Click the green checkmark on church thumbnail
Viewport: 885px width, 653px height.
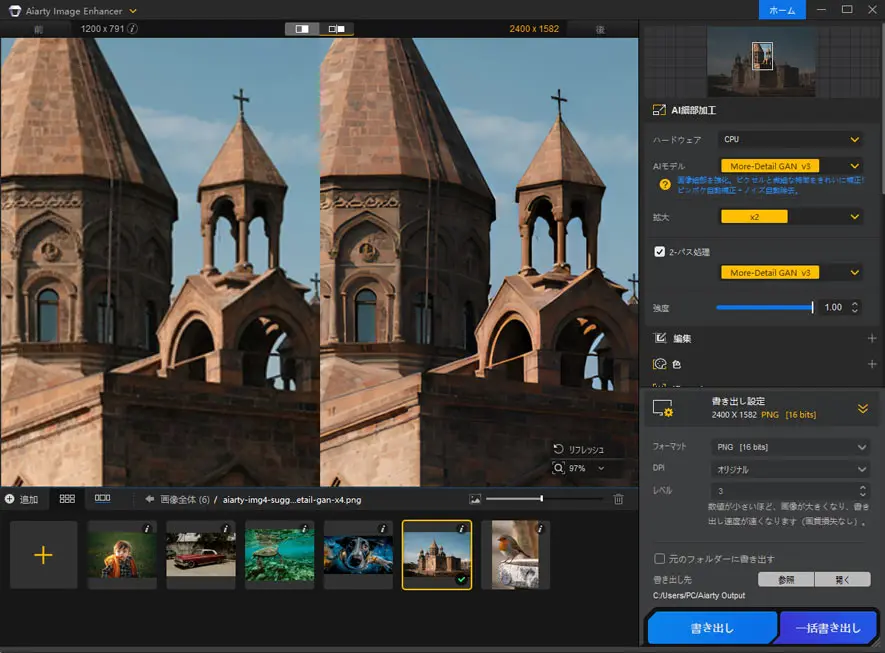tap(462, 580)
